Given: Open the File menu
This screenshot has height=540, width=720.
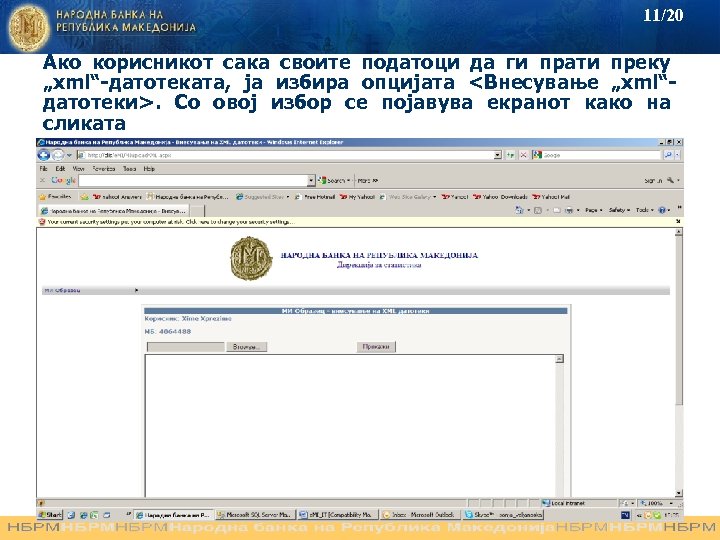Looking at the screenshot, I should (44, 169).
